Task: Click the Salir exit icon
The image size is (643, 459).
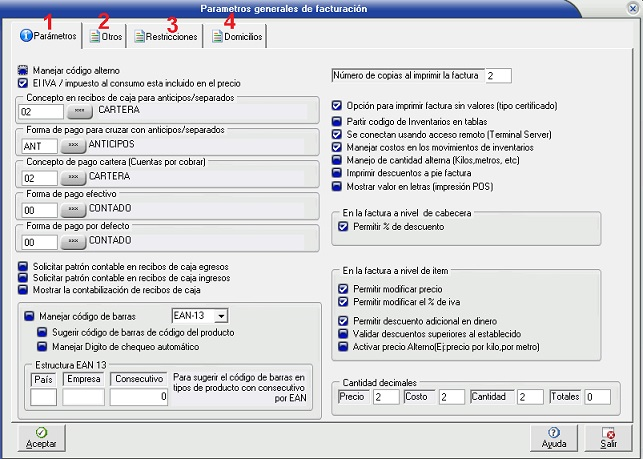Action: (609, 432)
